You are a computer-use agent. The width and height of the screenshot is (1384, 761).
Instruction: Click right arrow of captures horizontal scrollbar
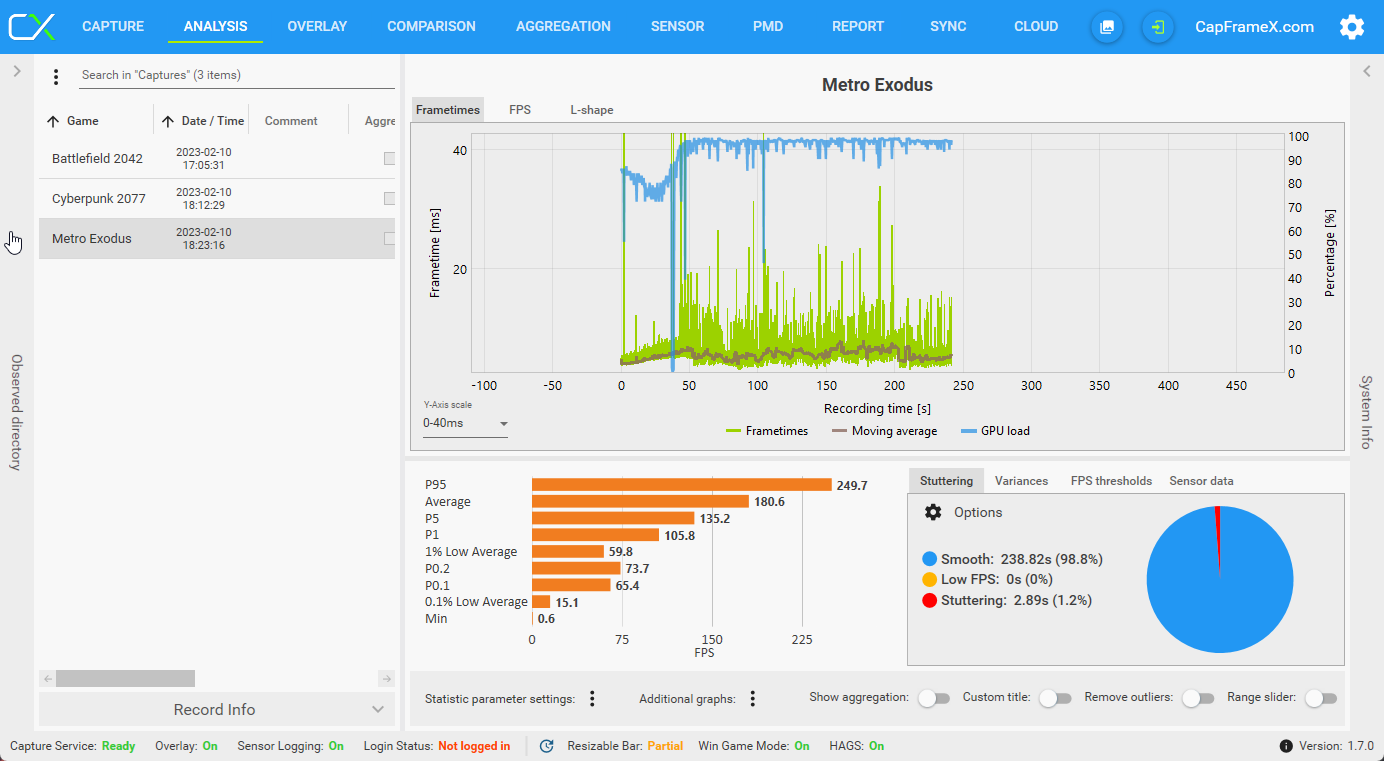click(x=387, y=679)
